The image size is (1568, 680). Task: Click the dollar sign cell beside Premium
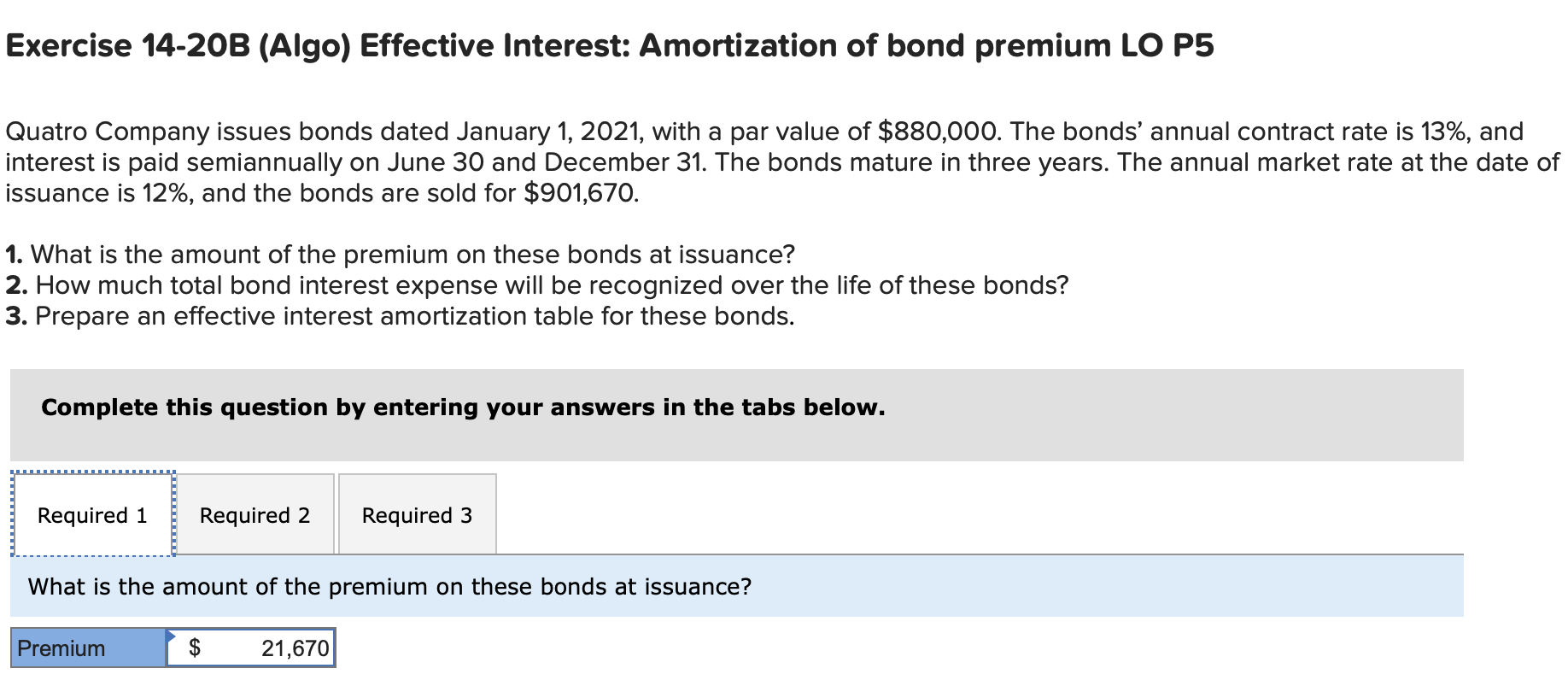pyautogui.click(x=195, y=648)
